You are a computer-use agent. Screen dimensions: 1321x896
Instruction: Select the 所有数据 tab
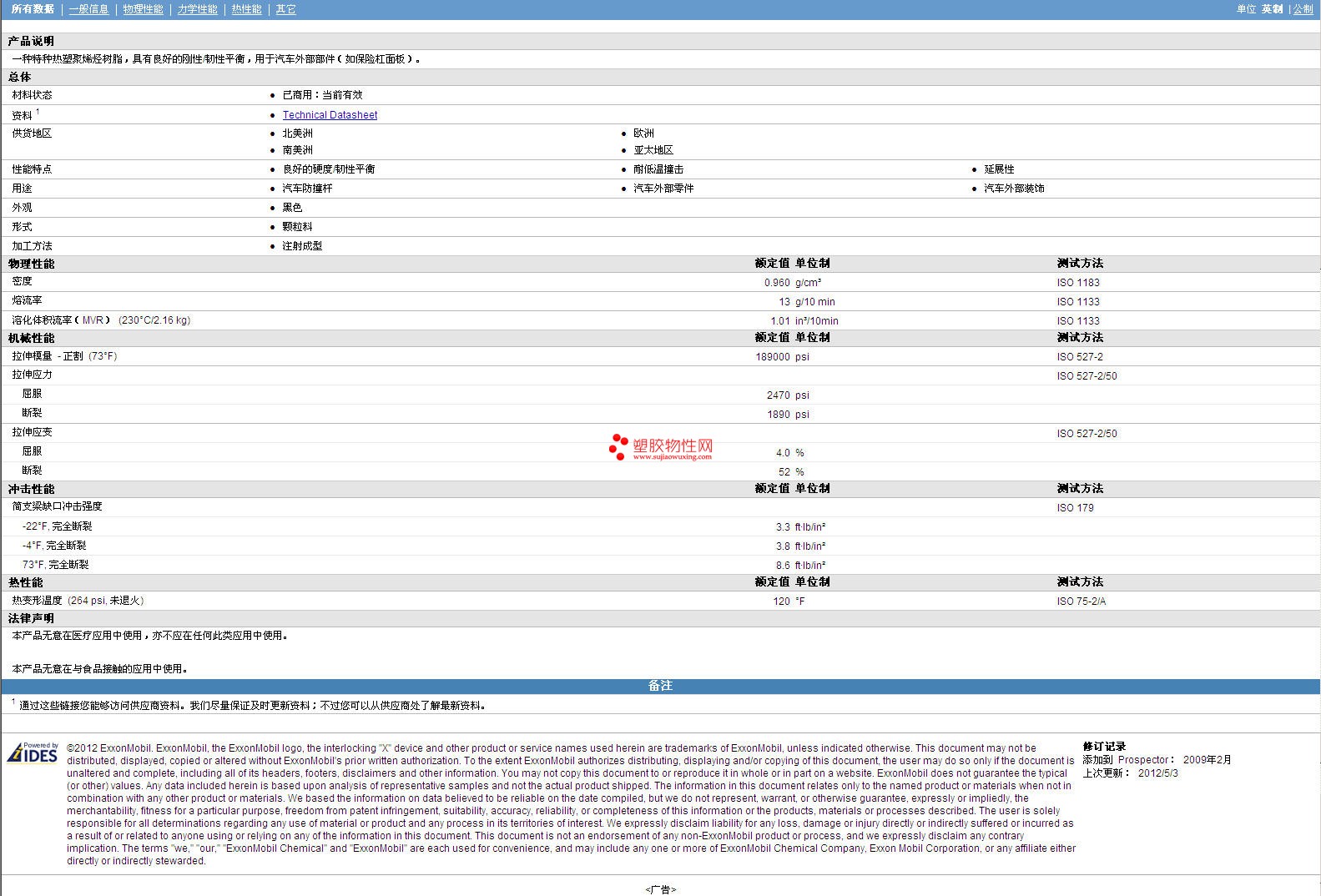33,9
